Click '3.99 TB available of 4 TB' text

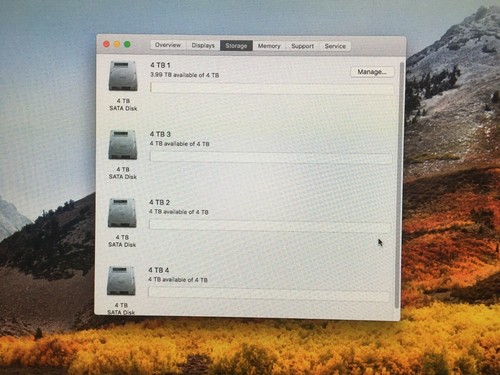point(185,75)
